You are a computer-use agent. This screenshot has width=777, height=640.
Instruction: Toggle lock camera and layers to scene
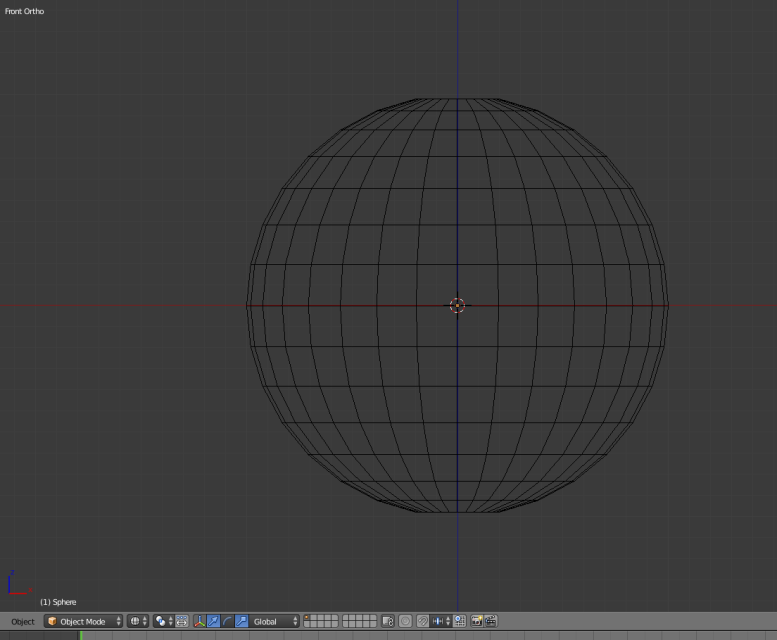pos(388,621)
